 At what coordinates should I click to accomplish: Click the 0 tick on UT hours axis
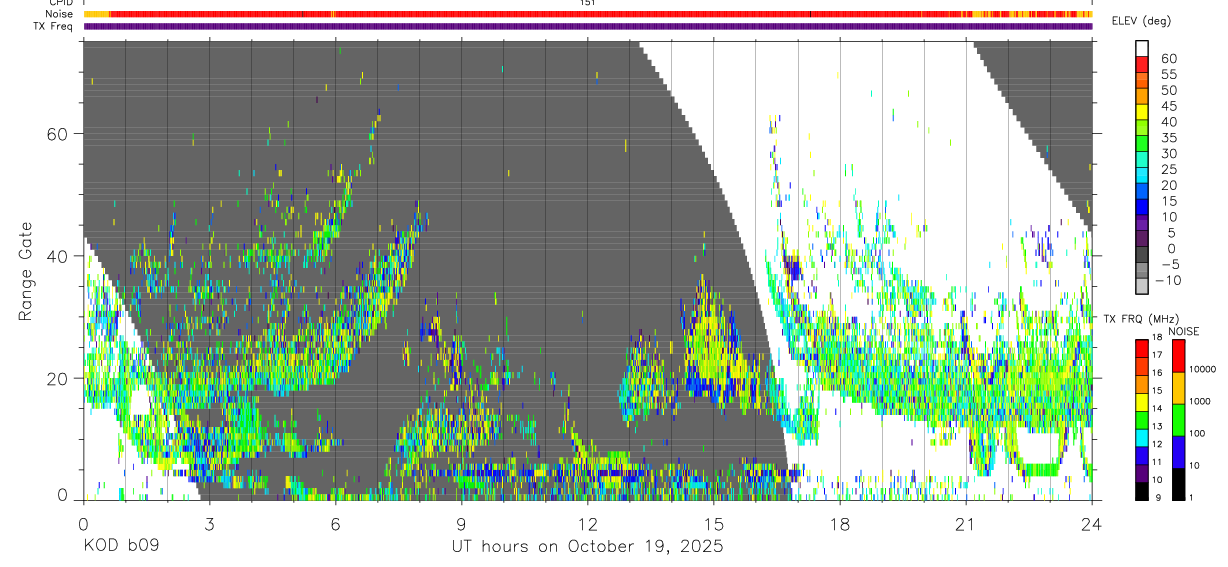click(x=83, y=523)
